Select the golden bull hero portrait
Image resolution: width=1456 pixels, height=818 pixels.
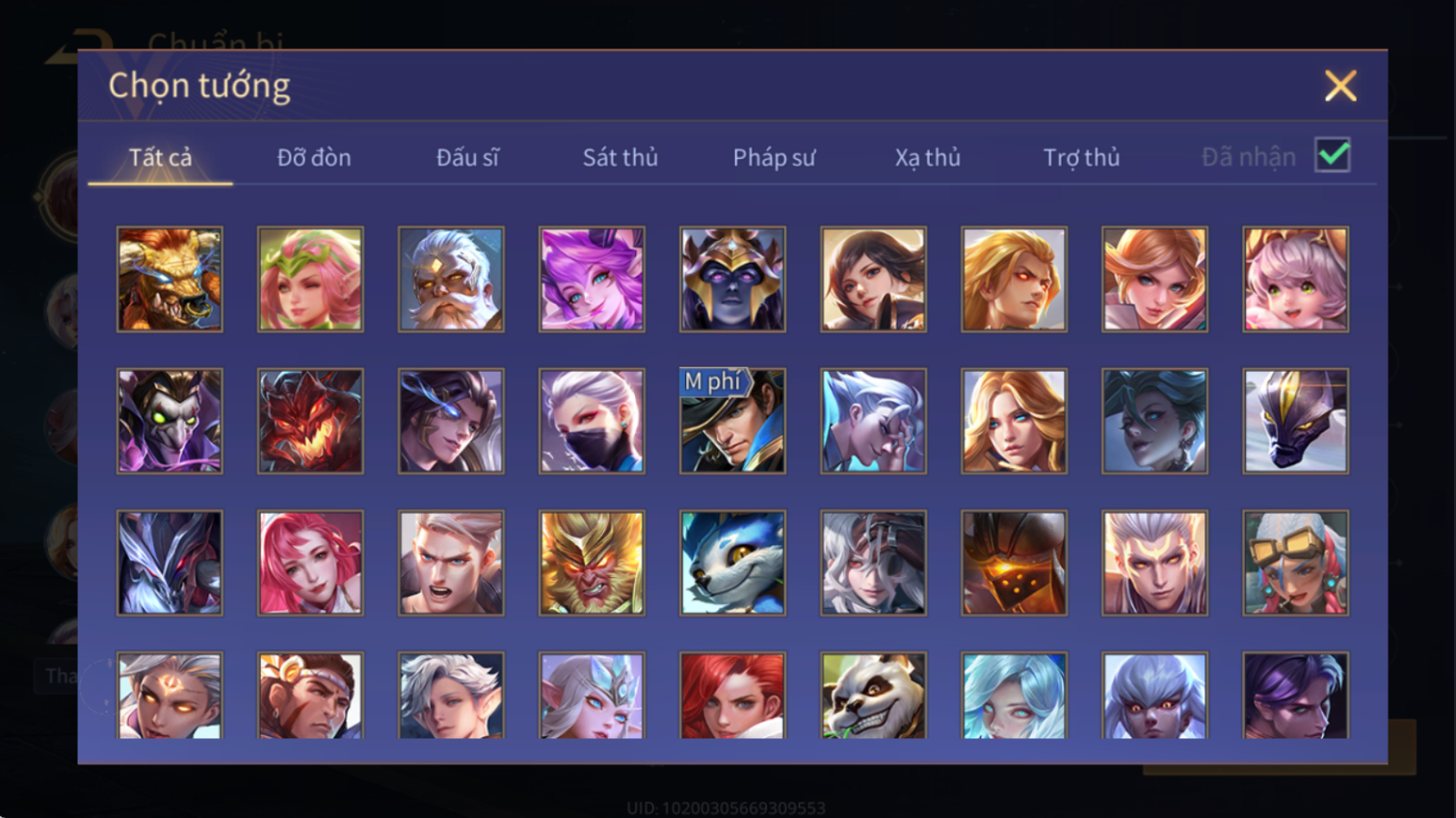click(170, 279)
